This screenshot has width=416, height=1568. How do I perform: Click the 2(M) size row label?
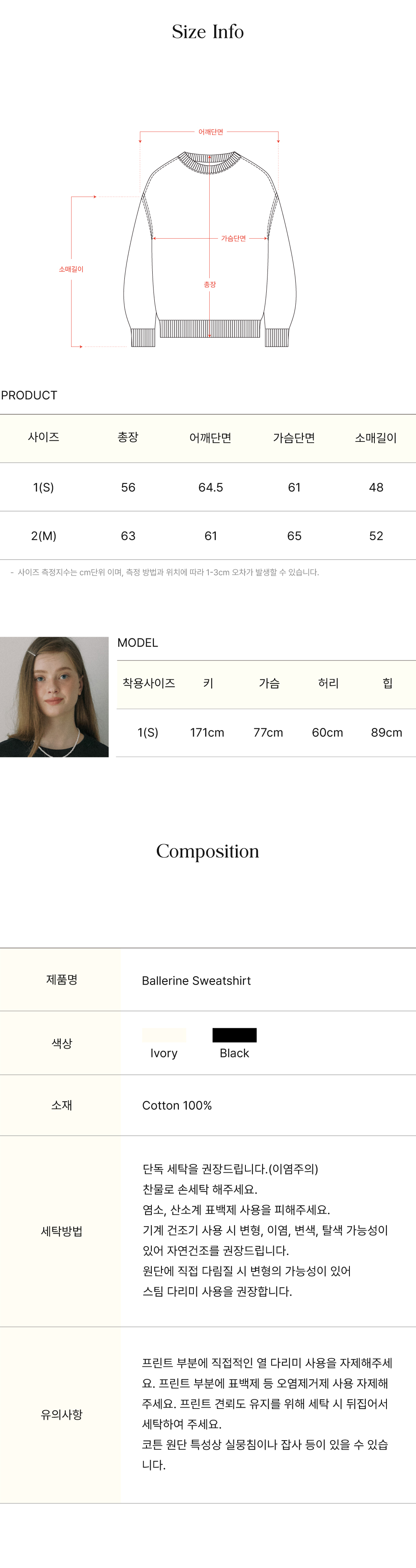(43, 536)
